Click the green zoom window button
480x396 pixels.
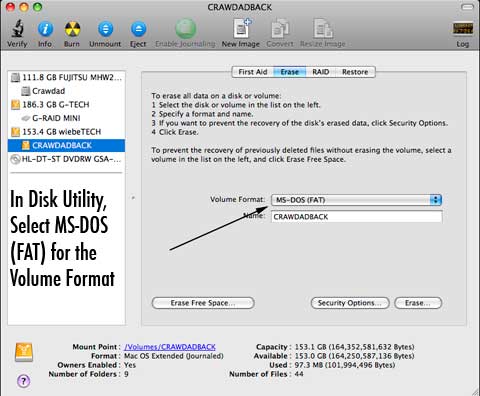point(37,7)
